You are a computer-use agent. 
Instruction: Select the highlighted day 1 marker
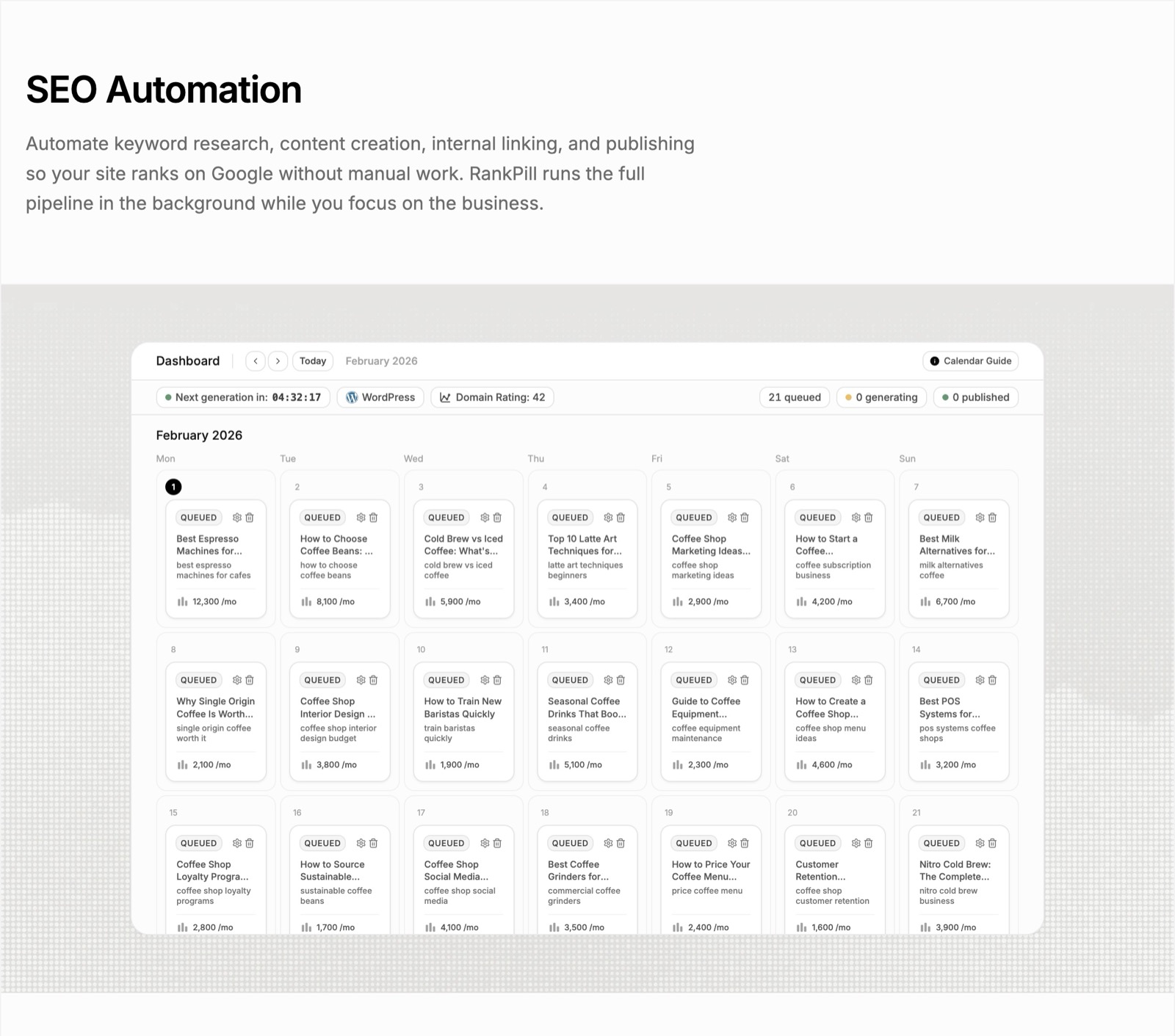coord(173,487)
